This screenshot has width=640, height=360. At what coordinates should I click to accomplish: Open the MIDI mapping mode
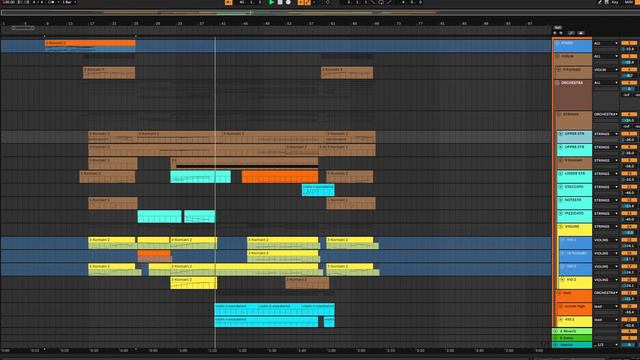click(628, 2)
